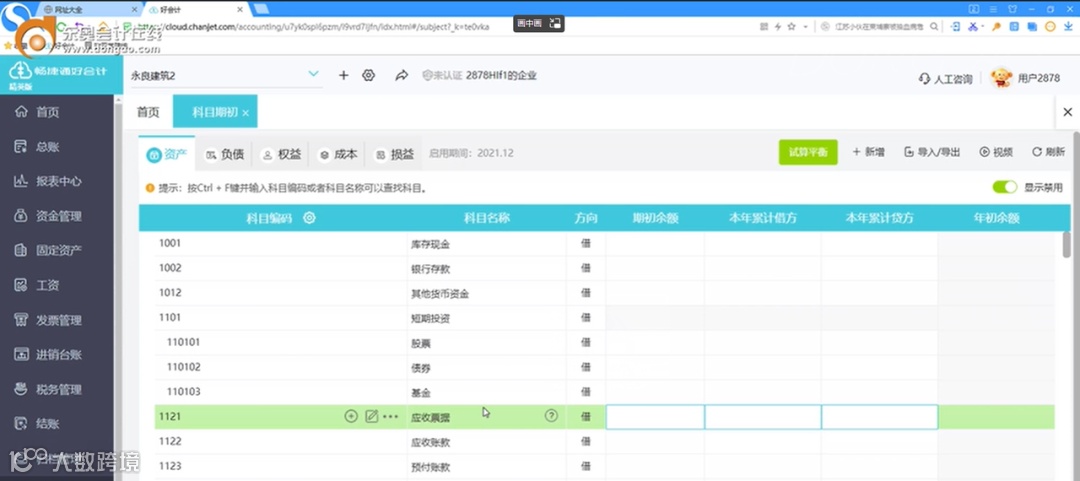Select account code 110102
This screenshot has height=481, width=1080.
183,367
